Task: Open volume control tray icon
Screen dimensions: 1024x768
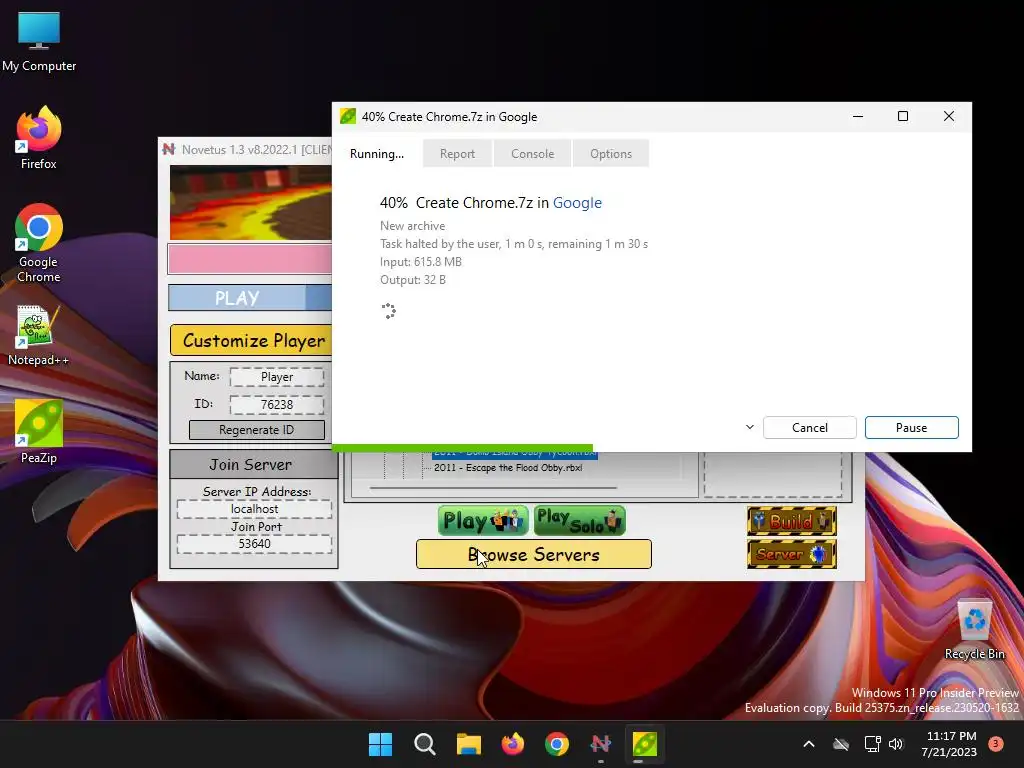Action: pyautogui.click(x=896, y=744)
